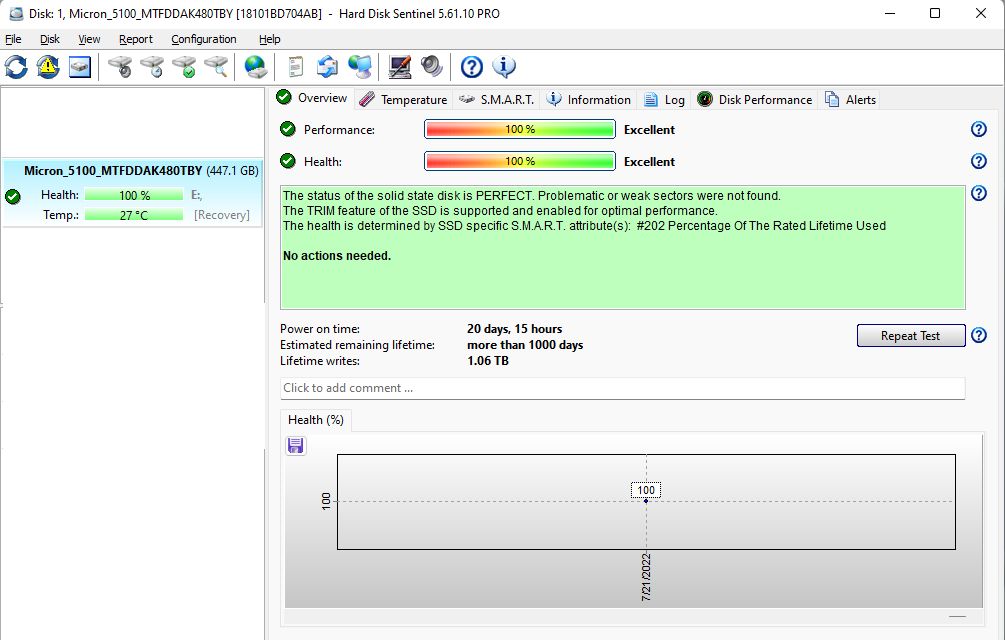The width and height of the screenshot is (1005, 640).
Task: Open the Report menu
Action: click(x=136, y=39)
